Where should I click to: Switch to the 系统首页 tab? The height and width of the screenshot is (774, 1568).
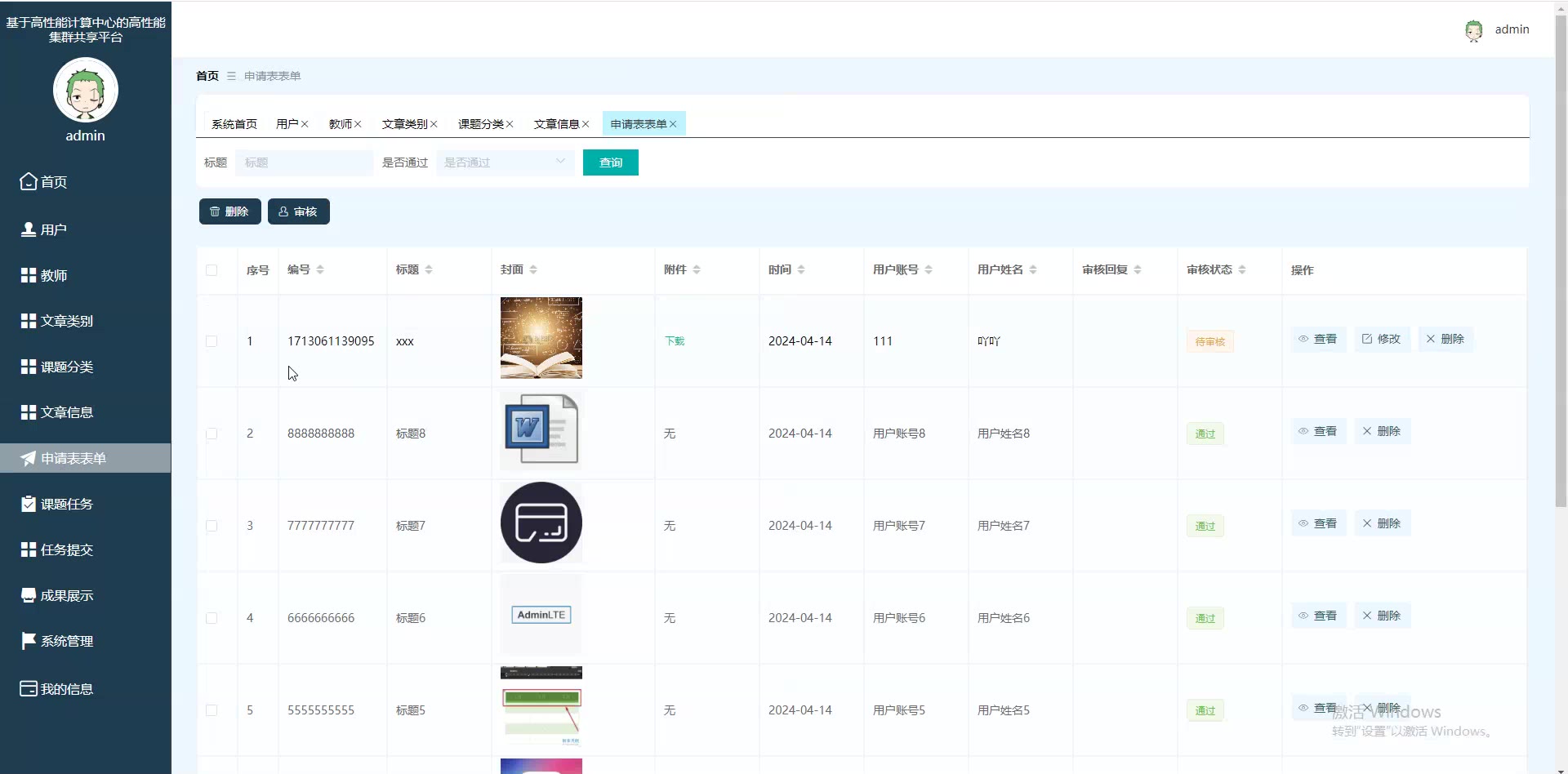click(234, 124)
